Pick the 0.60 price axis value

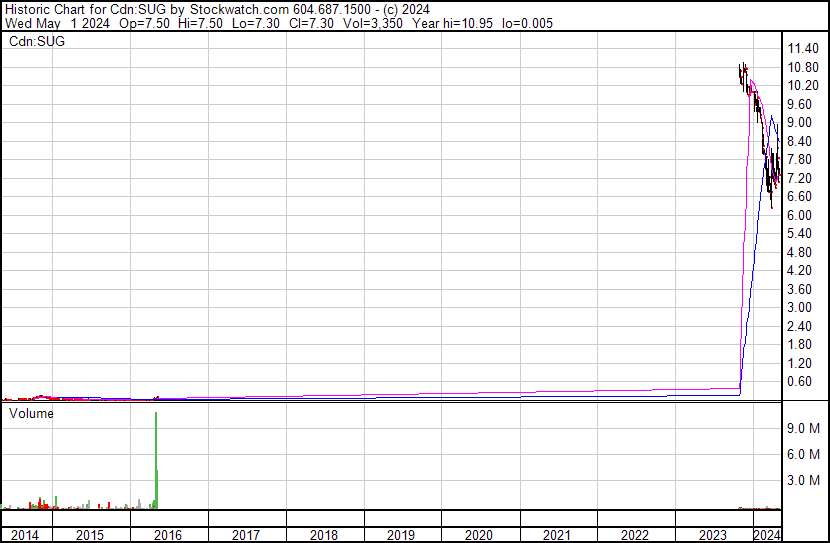tap(799, 382)
